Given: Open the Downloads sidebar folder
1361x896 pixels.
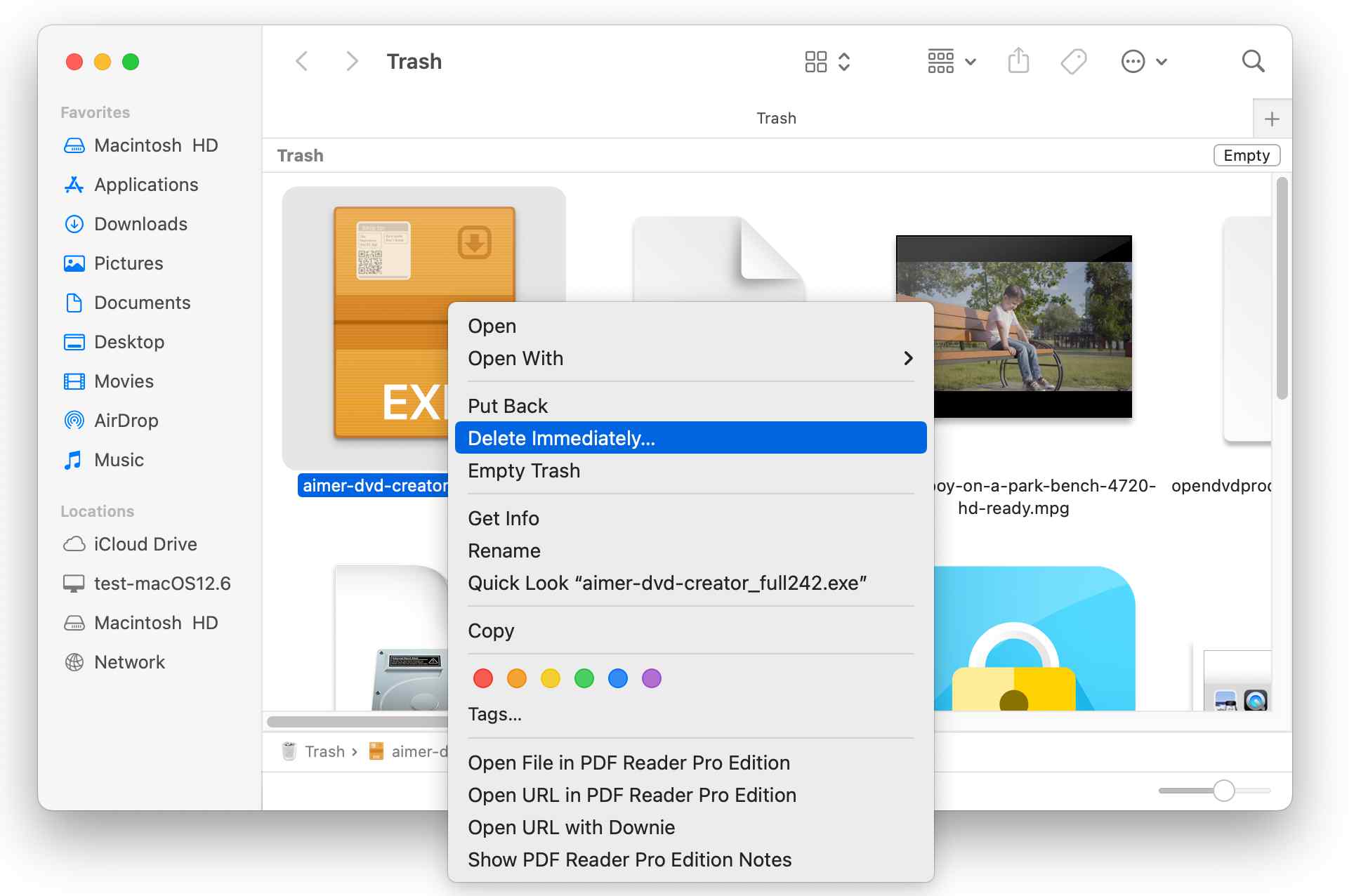Looking at the screenshot, I should coord(140,224).
